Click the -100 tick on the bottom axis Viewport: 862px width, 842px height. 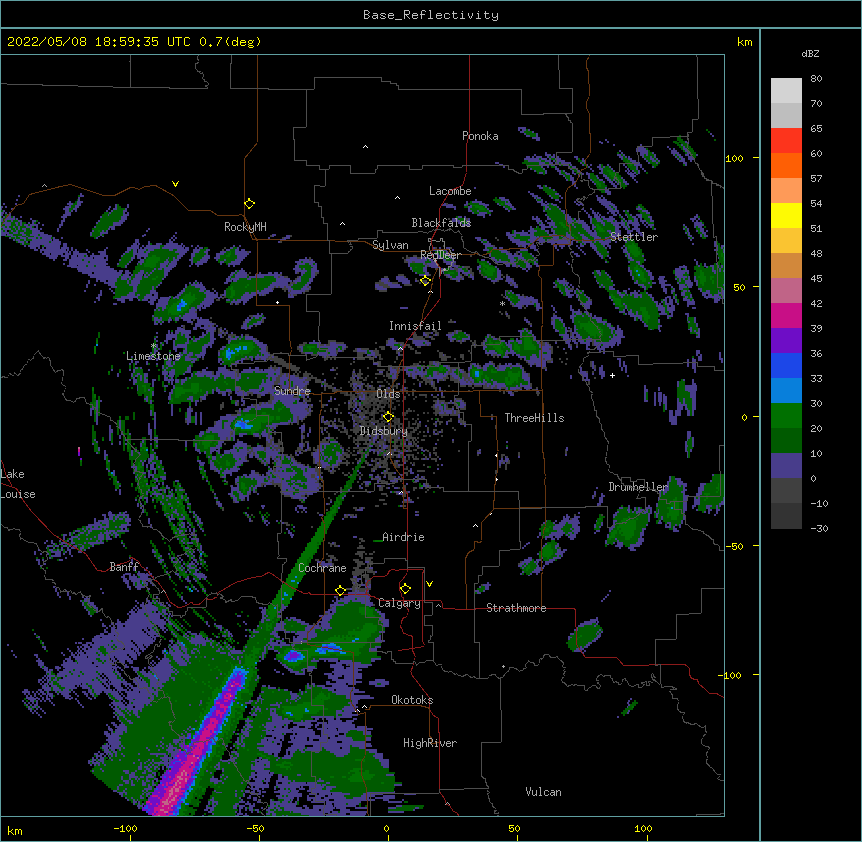click(125, 828)
